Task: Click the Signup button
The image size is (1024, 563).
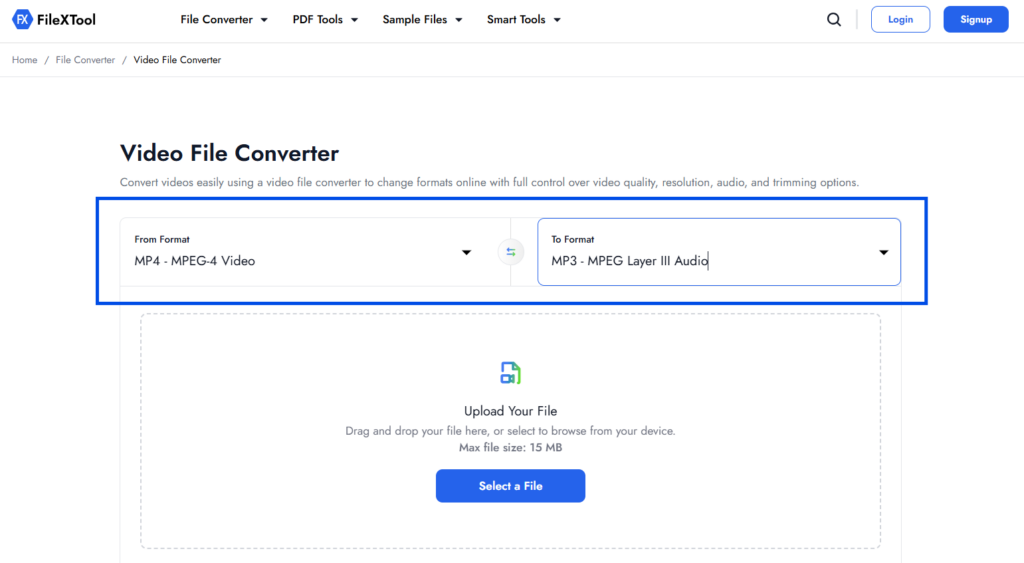Action: 976,20
